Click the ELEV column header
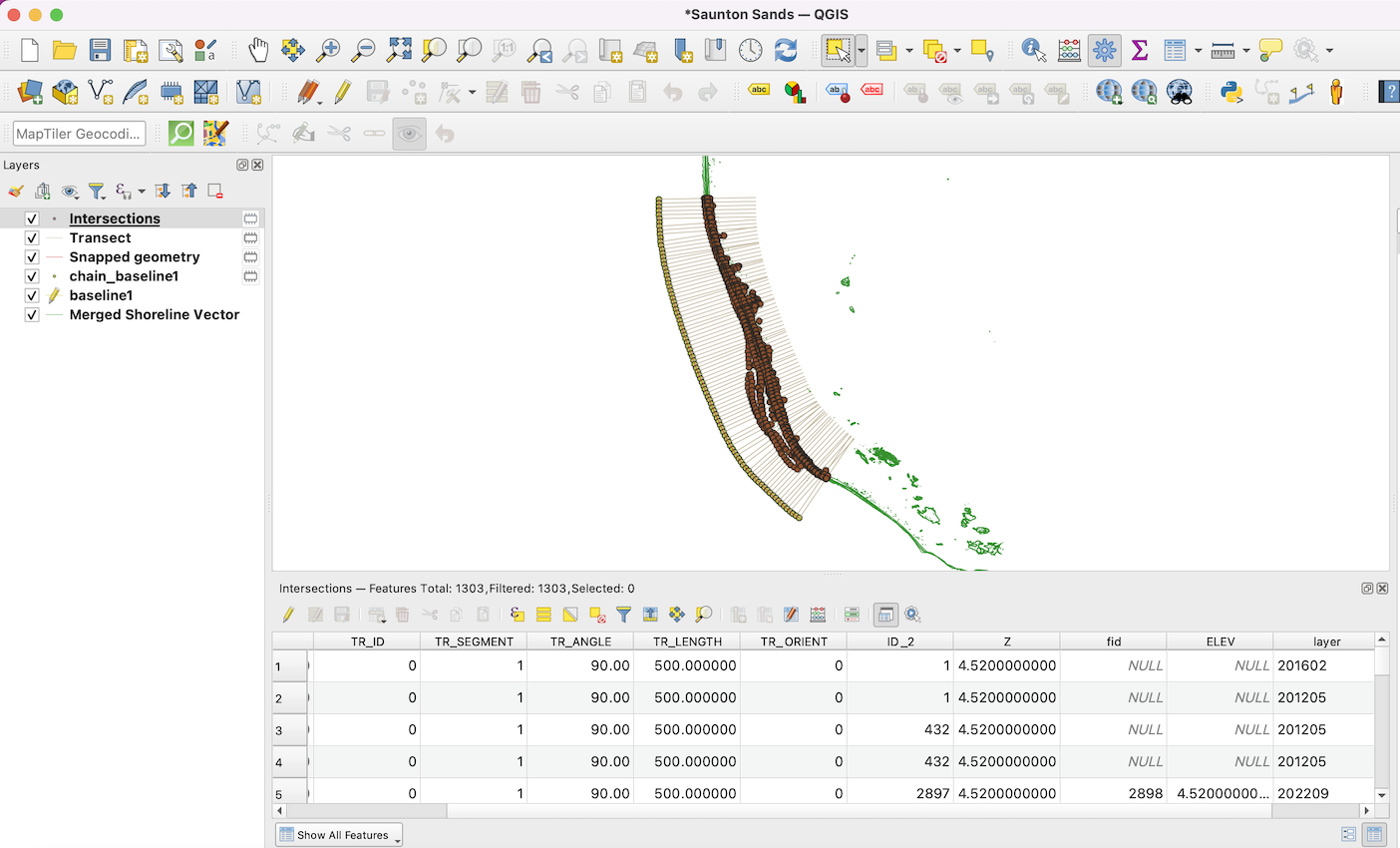The height and width of the screenshot is (848, 1400). coord(1220,641)
